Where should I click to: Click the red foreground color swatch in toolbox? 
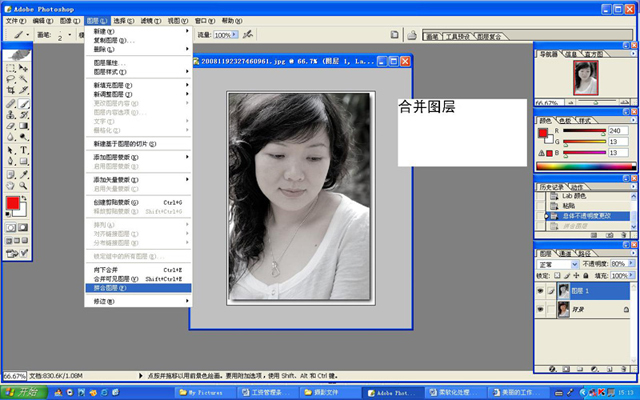pos(13,204)
